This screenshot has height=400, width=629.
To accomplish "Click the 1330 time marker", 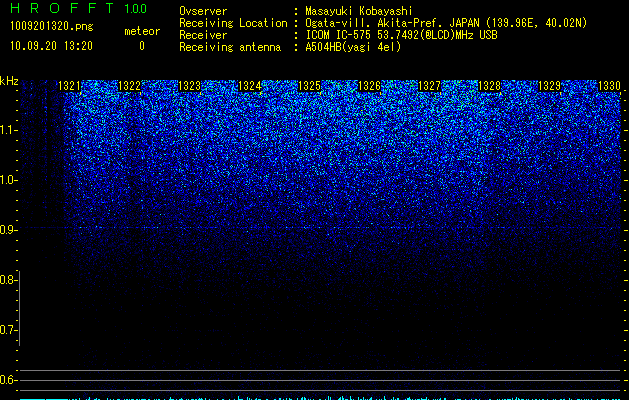I will tap(609, 86).
